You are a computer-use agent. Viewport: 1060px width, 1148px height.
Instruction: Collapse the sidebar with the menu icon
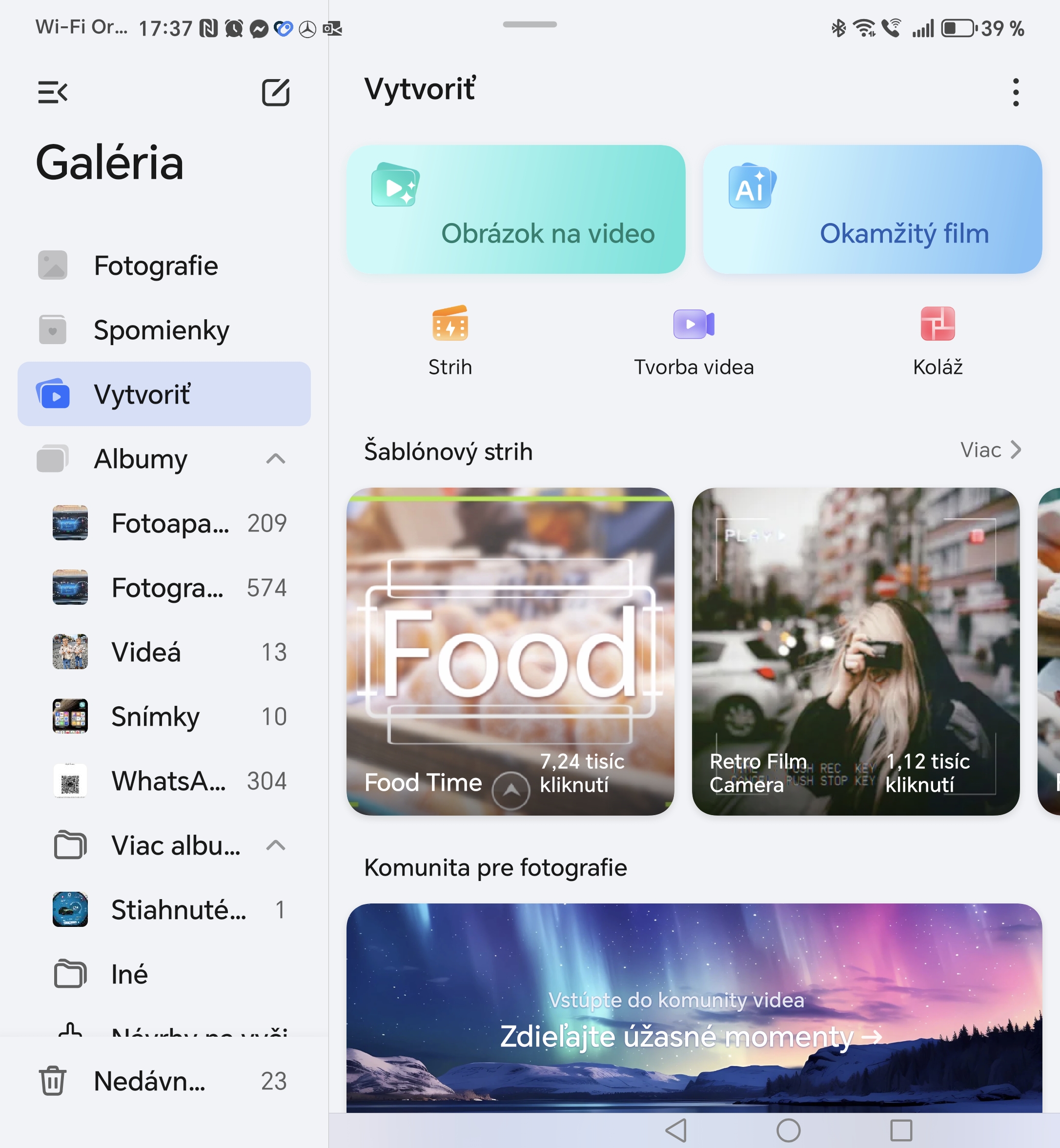52,92
